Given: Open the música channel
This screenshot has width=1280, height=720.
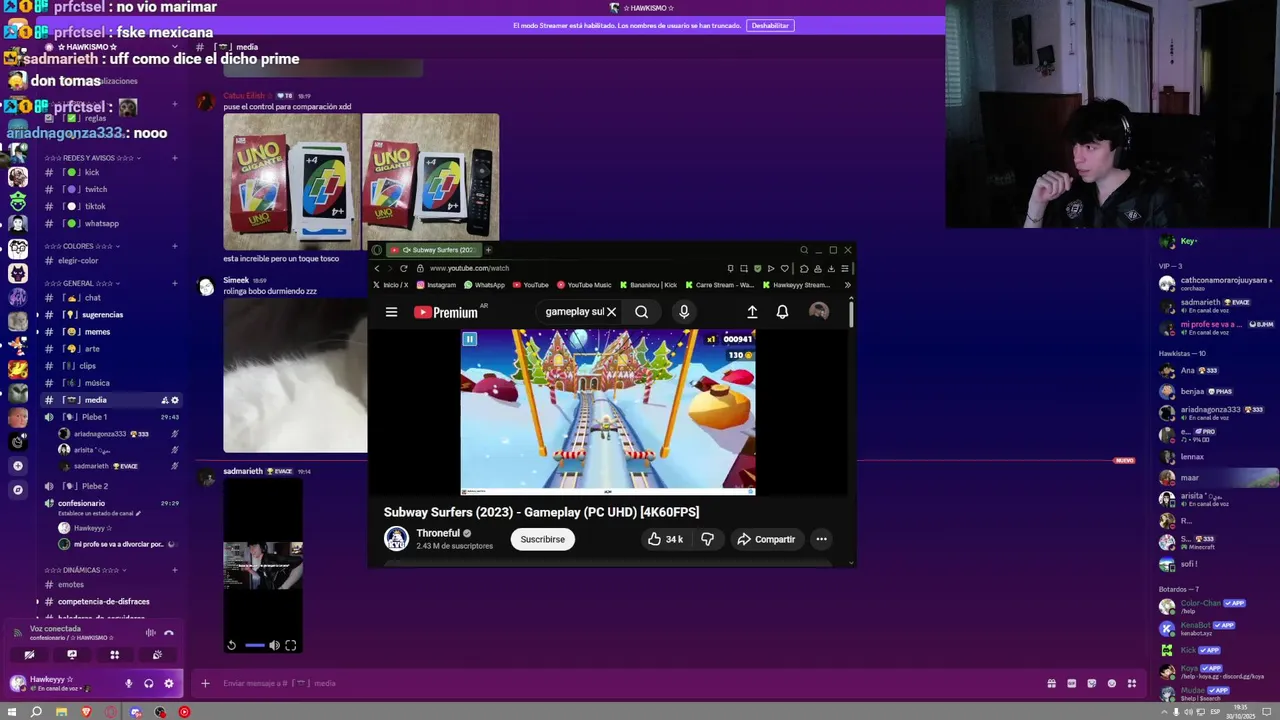Looking at the screenshot, I should tap(97, 383).
